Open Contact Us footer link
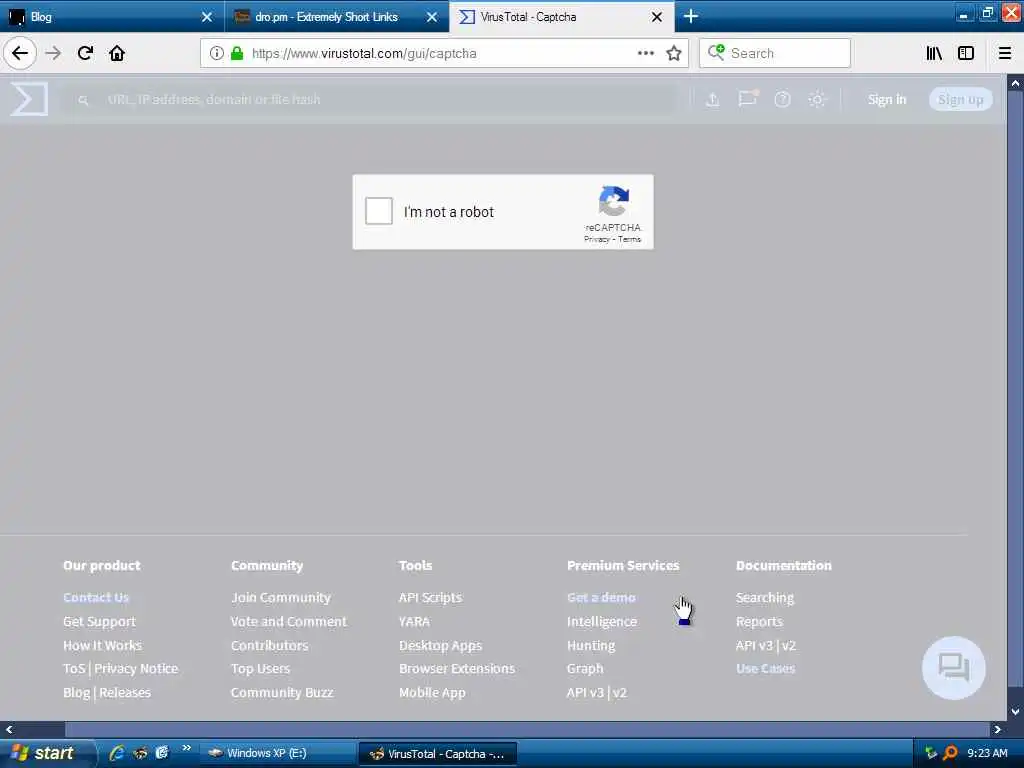The image size is (1024, 768). (96, 597)
